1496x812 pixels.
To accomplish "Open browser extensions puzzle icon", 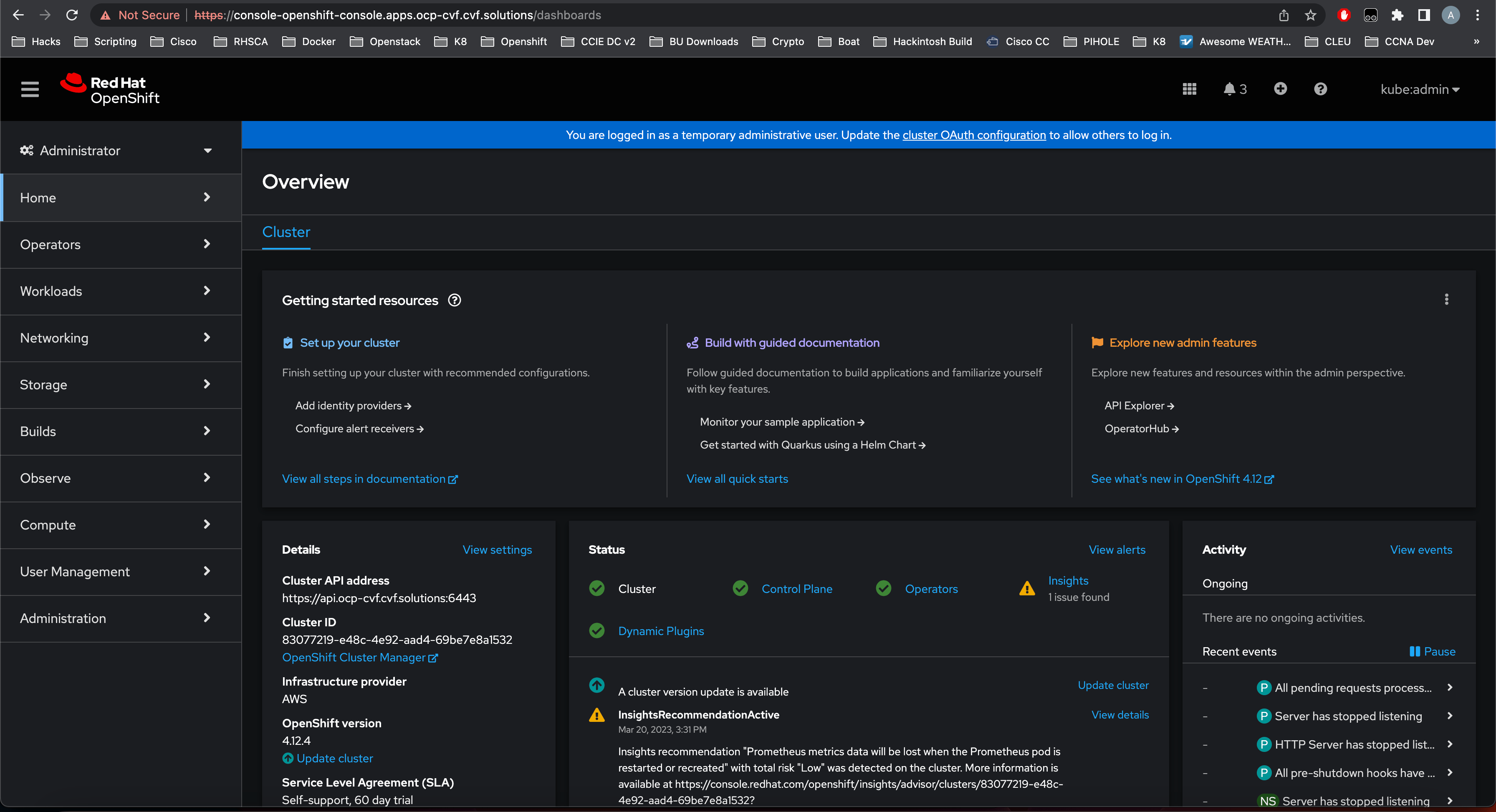I will click(1397, 15).
